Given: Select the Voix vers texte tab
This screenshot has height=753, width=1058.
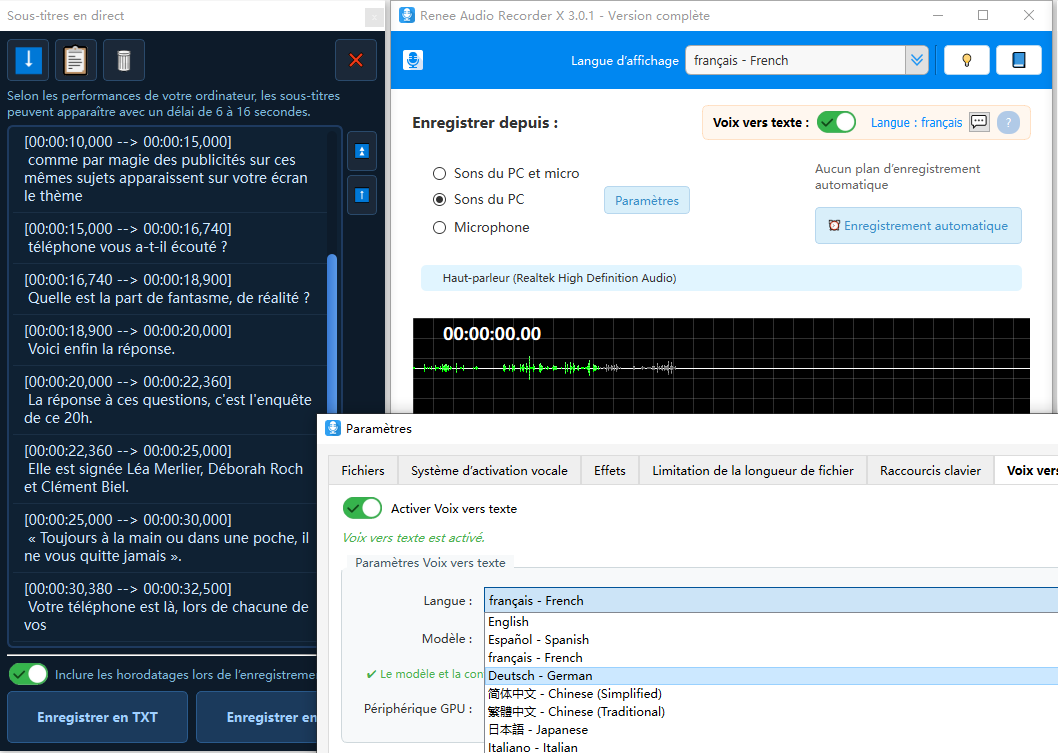Looking at the screenshot, I should click(x=1026, y=470).
